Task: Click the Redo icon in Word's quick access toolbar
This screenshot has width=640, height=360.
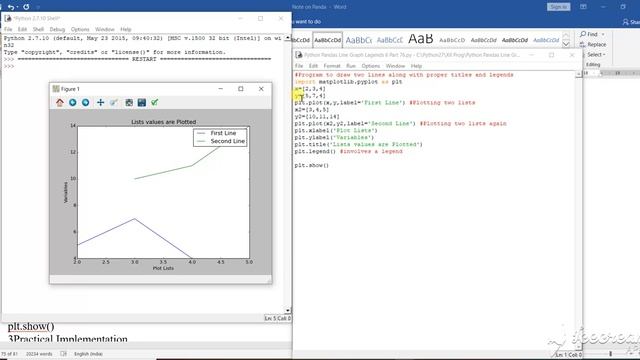Action: click(26, 7)
